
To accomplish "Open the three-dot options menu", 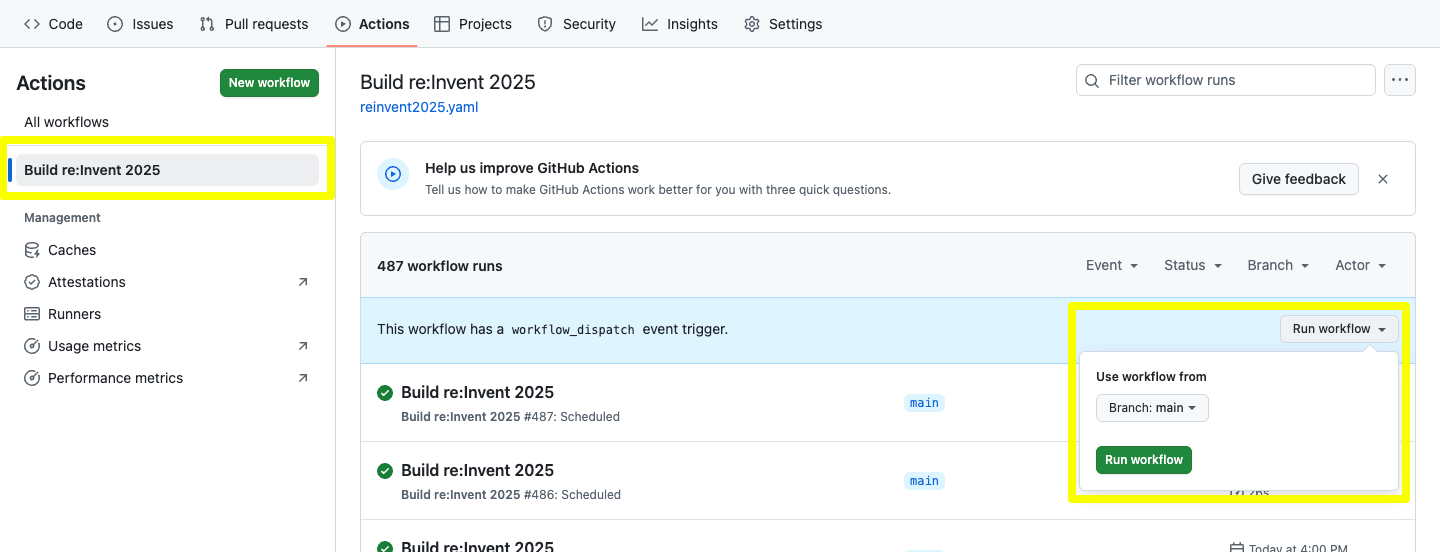I will (x=1400, y=80).
